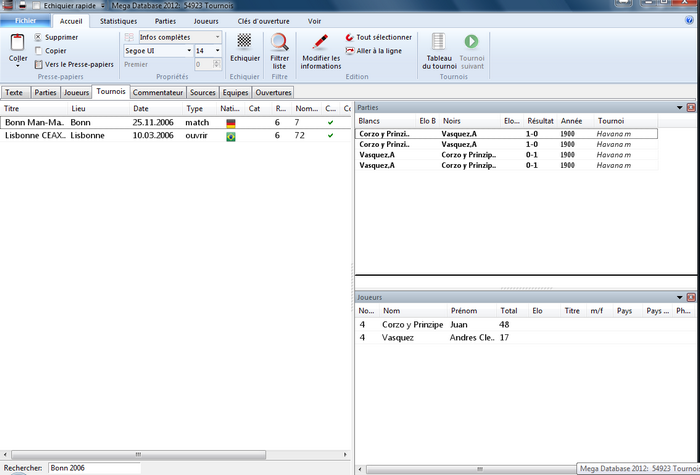Select the Lisbonne CEAX tournament row
This screenshot has height=475, width=700.
[x=176, y=135]
